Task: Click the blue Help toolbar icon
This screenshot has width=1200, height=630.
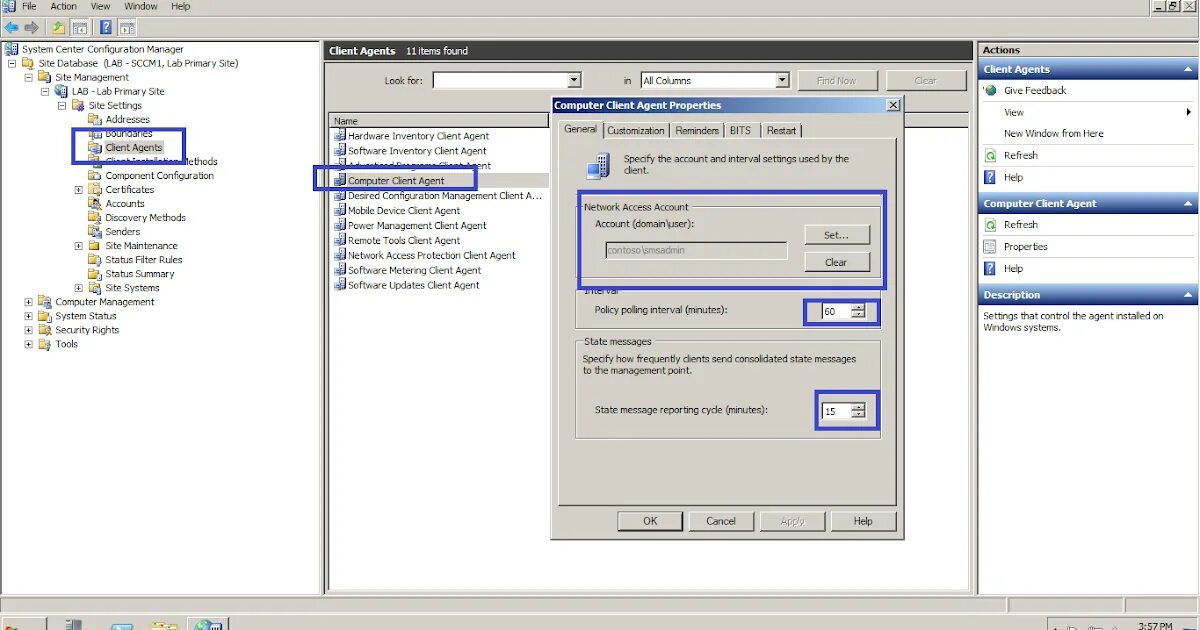Action: [x=106, y=27]
